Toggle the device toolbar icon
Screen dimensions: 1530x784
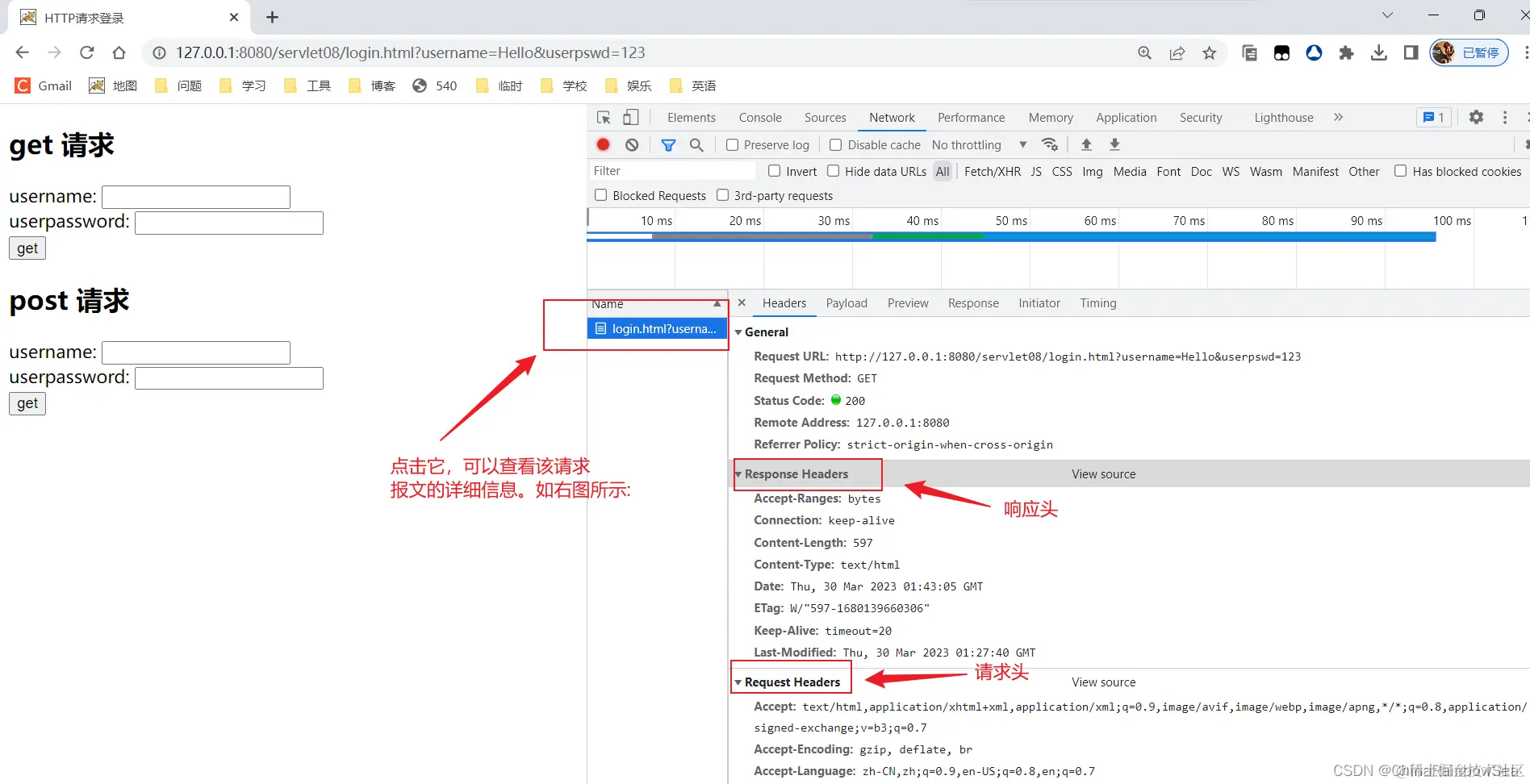pyautogui.click(x=630, y=118)
